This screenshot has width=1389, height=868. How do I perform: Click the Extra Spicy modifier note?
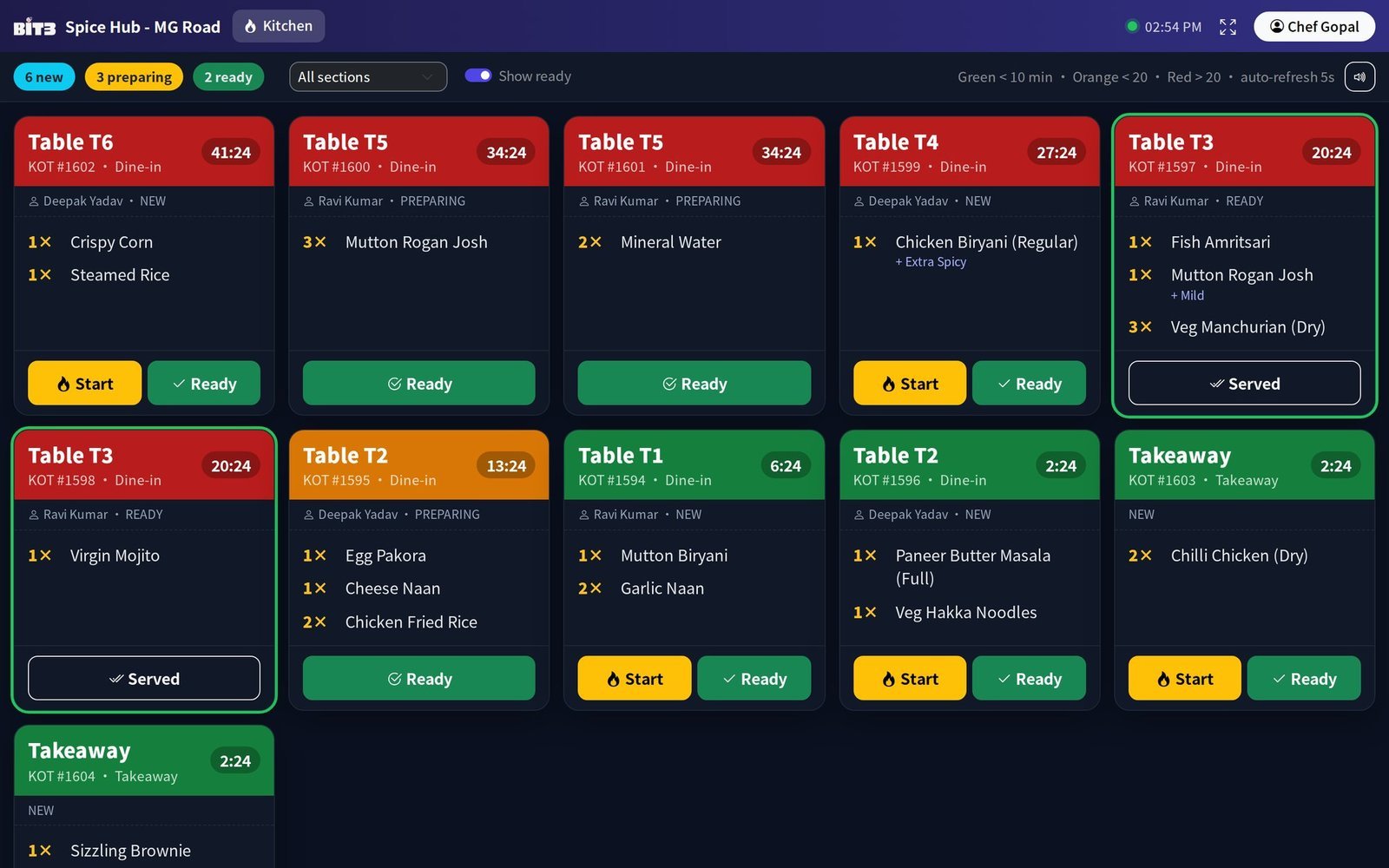click(931, 262)
